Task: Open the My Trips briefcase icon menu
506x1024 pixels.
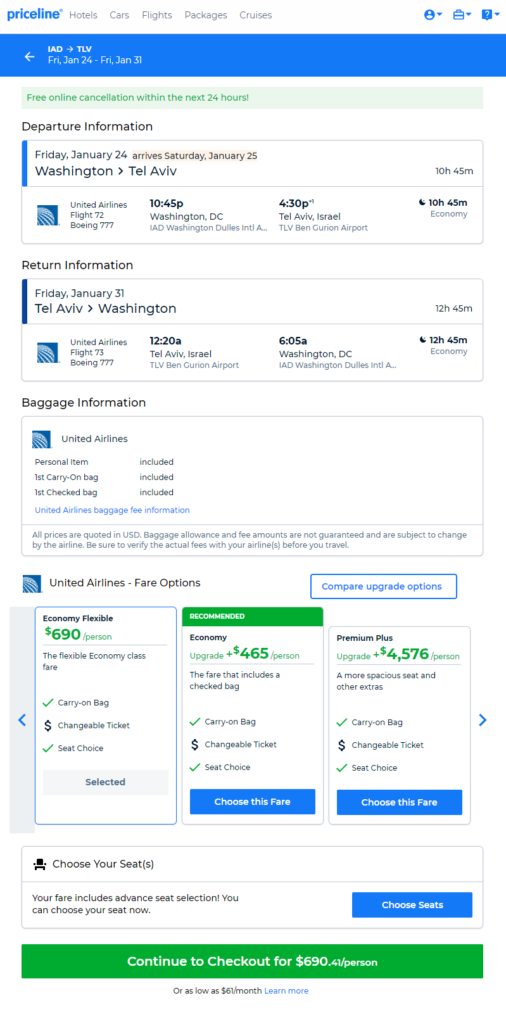Action: coord(462,14)
